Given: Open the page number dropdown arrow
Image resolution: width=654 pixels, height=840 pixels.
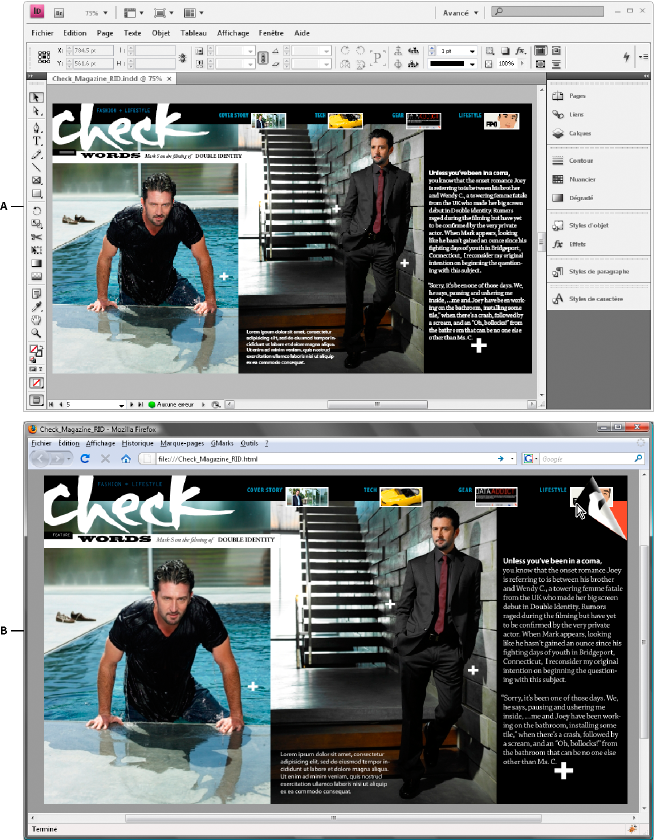Looking at the screenshot, I should [122, 405].
